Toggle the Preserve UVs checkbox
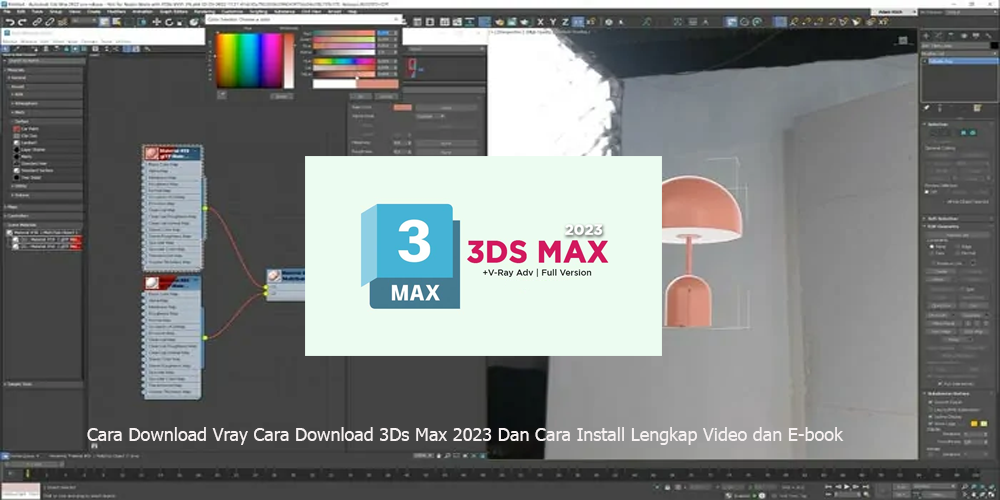Viewport: 1000px width, 500px height. 934,263
